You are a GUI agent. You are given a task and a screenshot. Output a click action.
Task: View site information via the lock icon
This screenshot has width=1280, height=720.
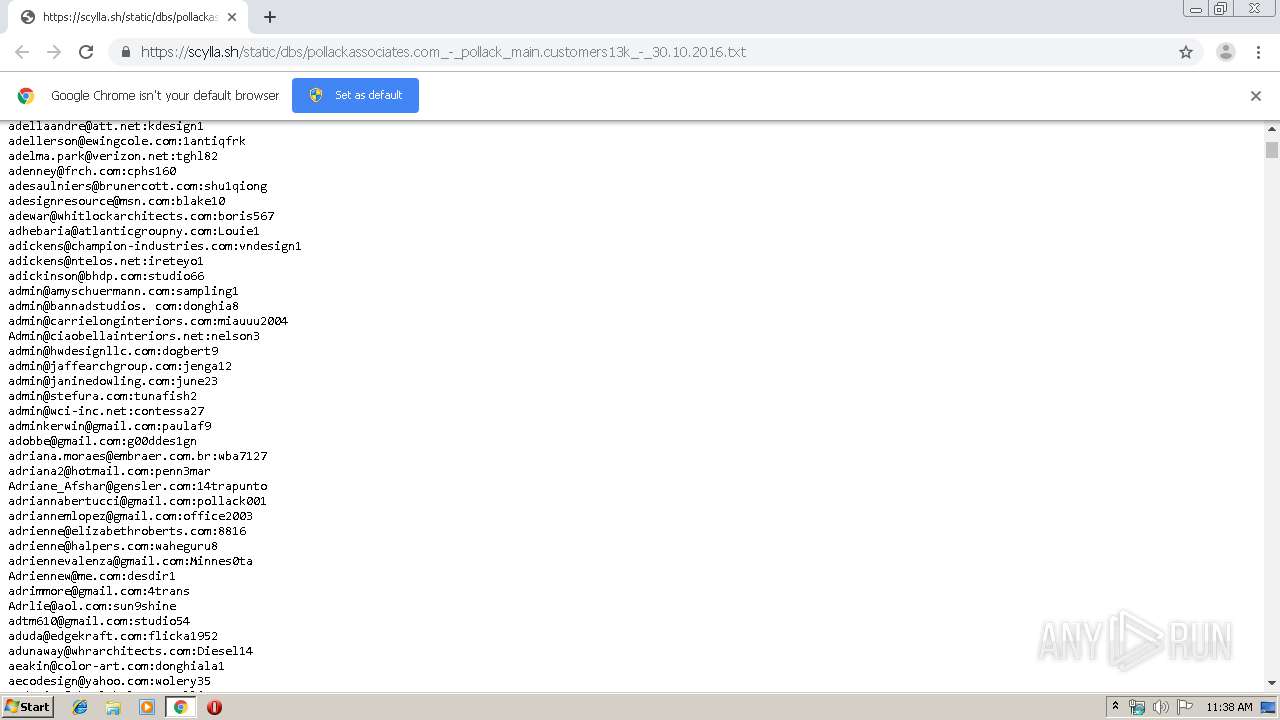click(x=125, y=52)
